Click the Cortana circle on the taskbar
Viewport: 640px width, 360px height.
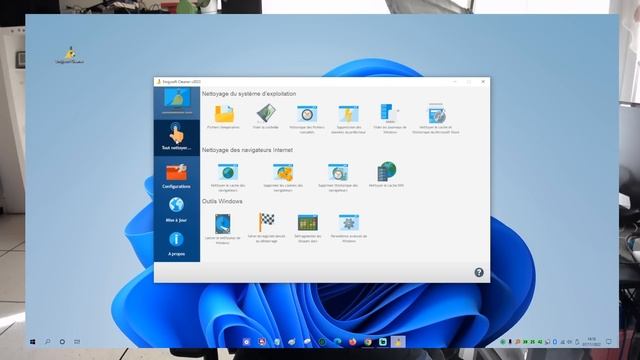[62, 342]
